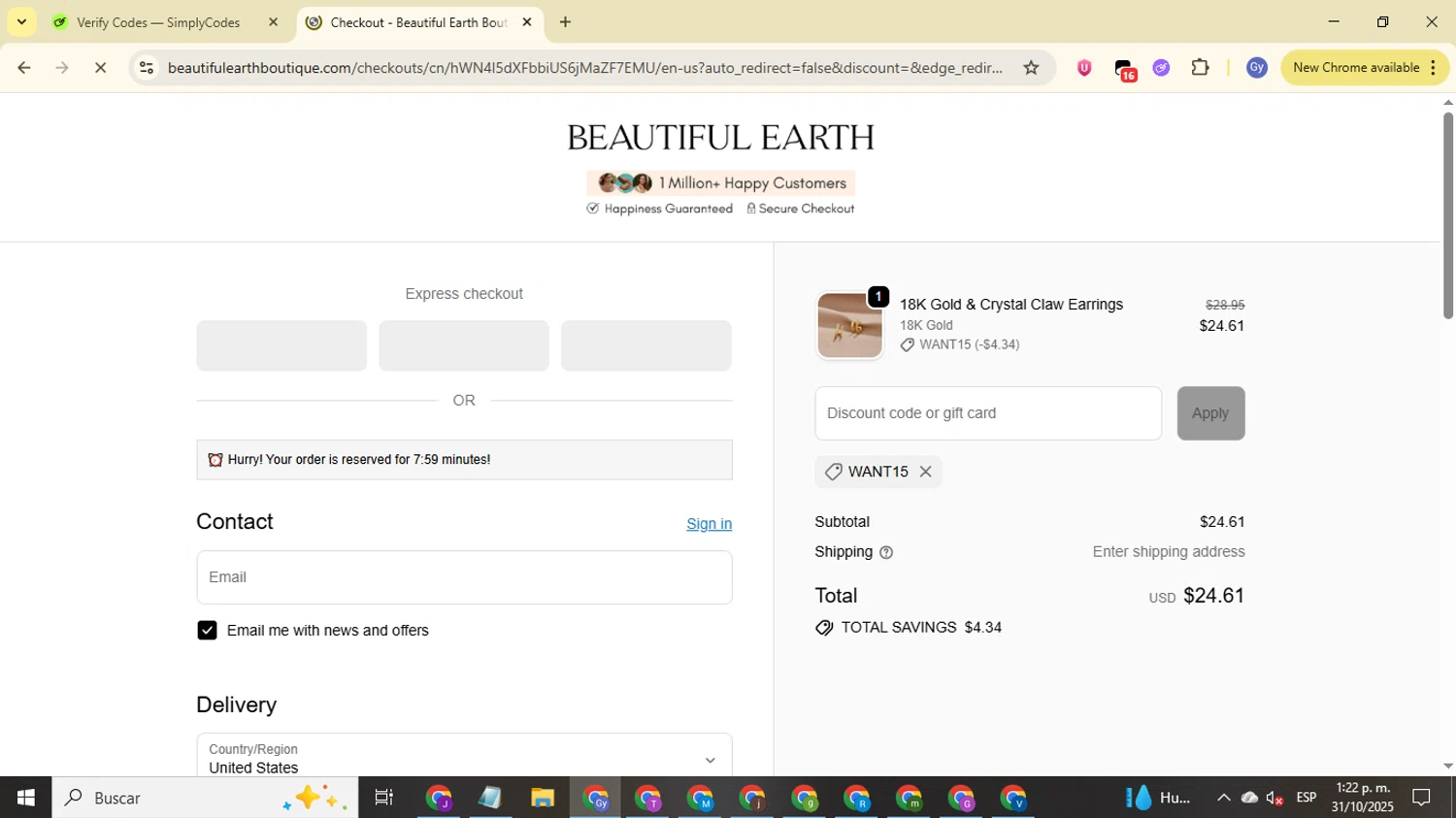Image resolution: width=1456 pixels, height=818 pixels.
Task: Close the Verify Codes SimplyCodes tab
Action: [273, 21]
